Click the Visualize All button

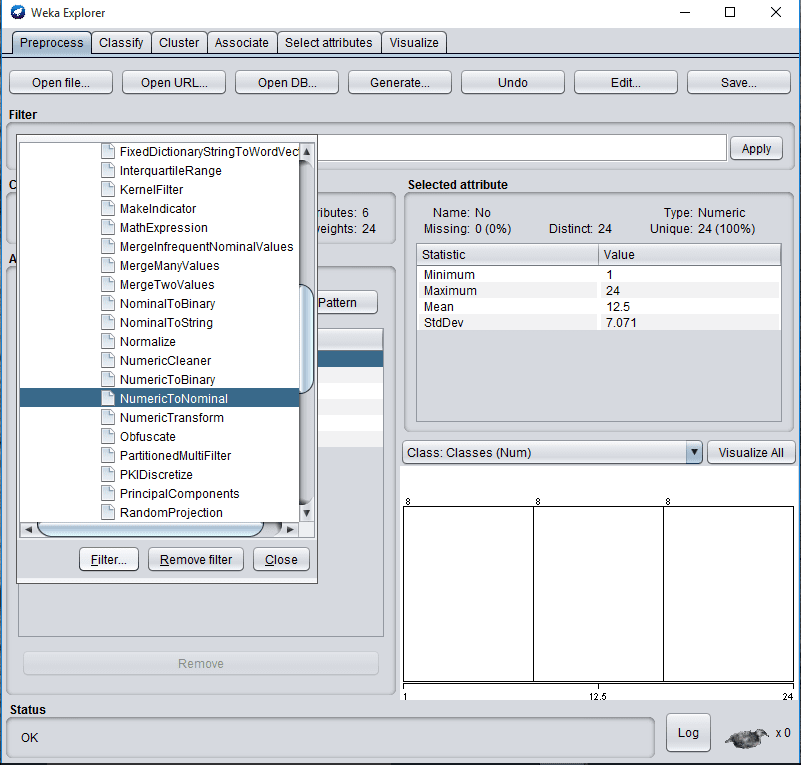pyautogui.click(x=751, y=452)
